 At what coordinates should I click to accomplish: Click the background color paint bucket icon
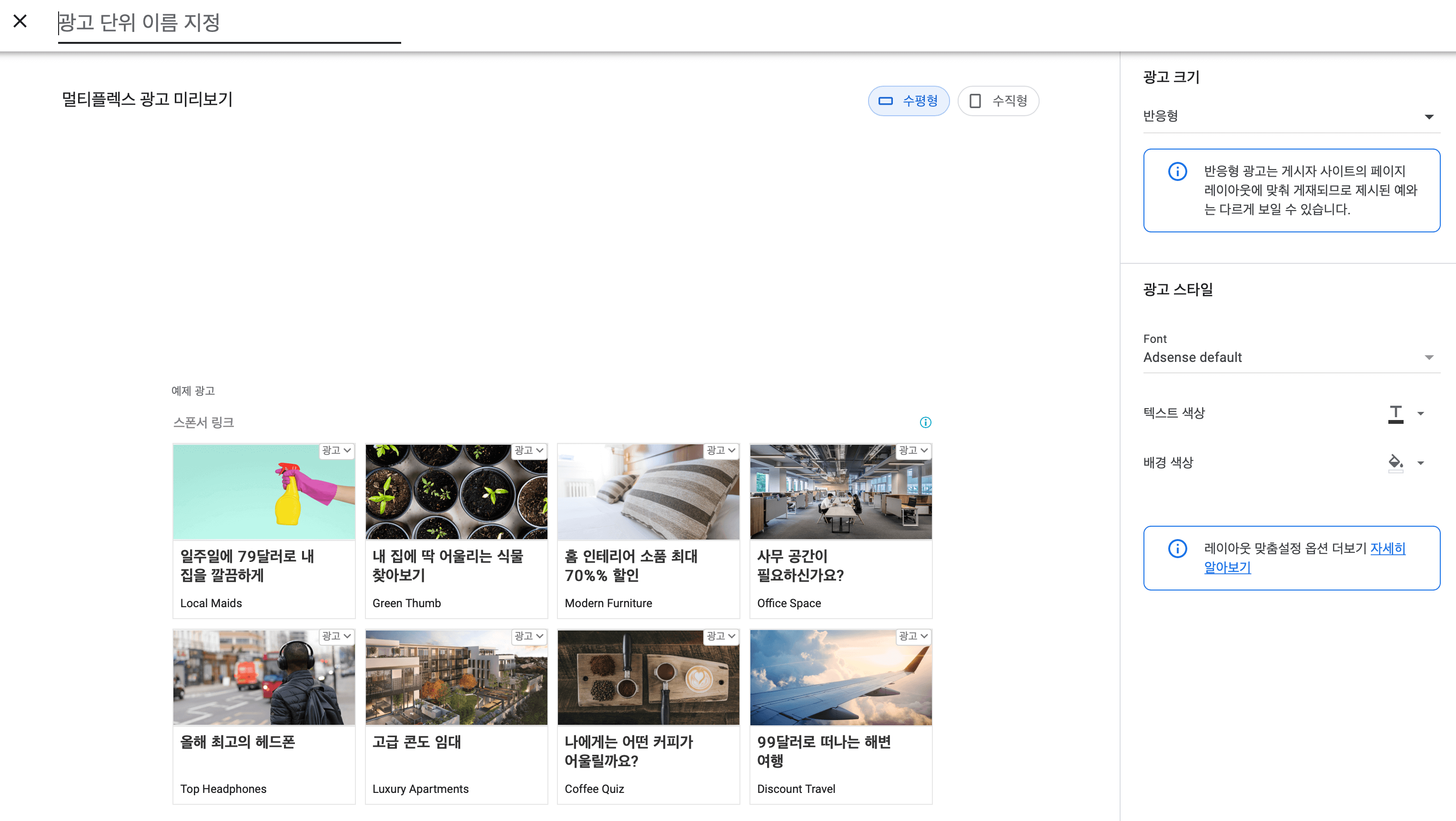pyautogui.click(x=1395, y=463)
